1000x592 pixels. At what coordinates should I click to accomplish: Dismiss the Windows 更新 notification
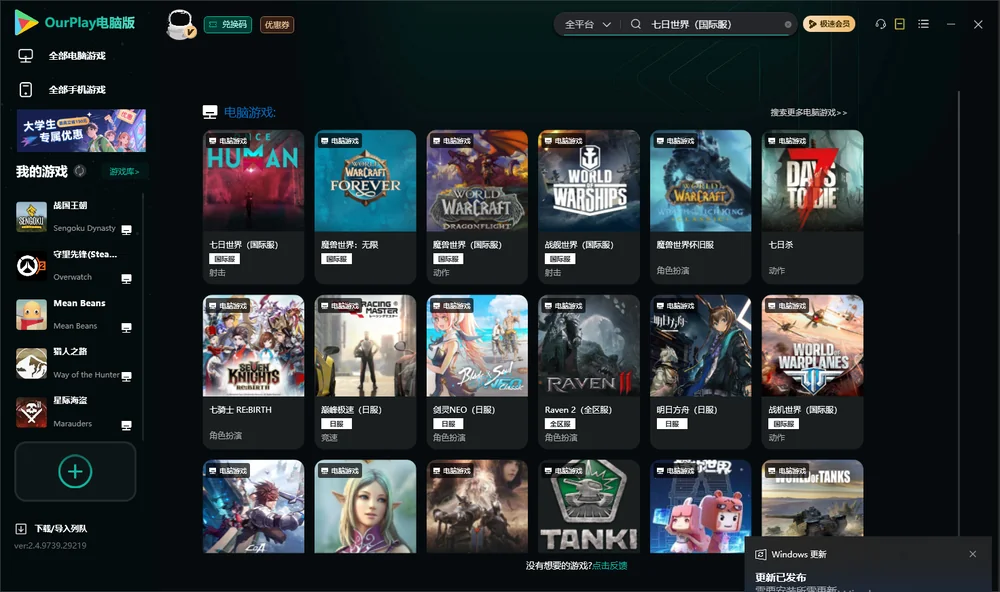[x=973, y=554]
